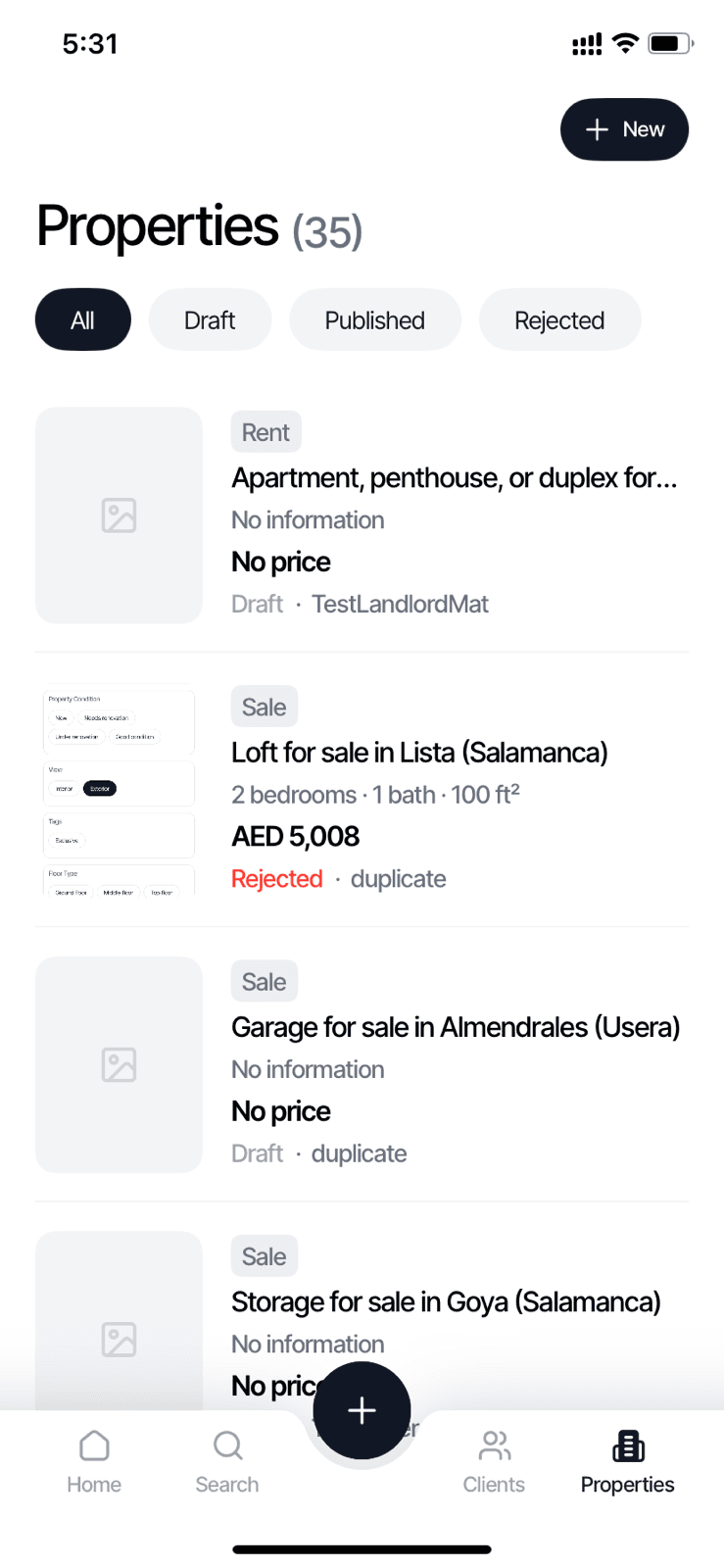724x1568 pixels.
Task: Open the Clients people icon
Action: tap(494, 1447)
